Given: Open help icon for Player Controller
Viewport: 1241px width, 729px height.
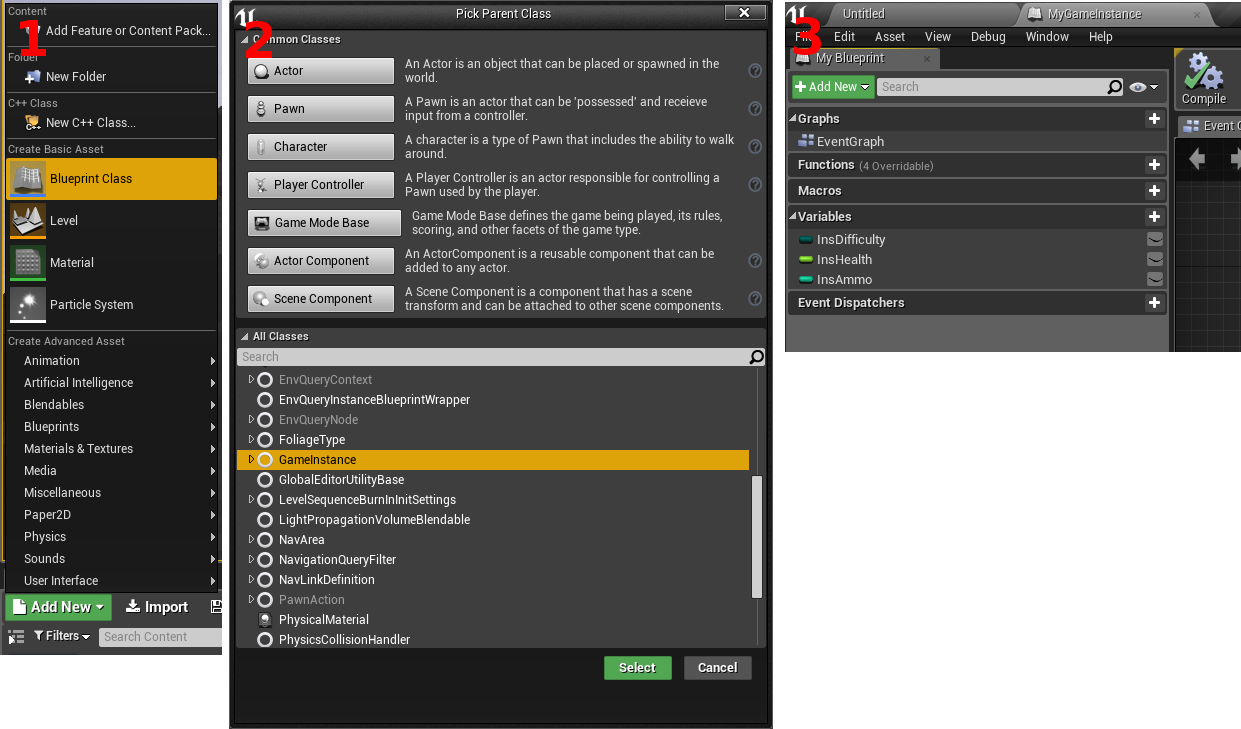Looking at the screenshot, I should pyautogui.click(x=755, y=185).
